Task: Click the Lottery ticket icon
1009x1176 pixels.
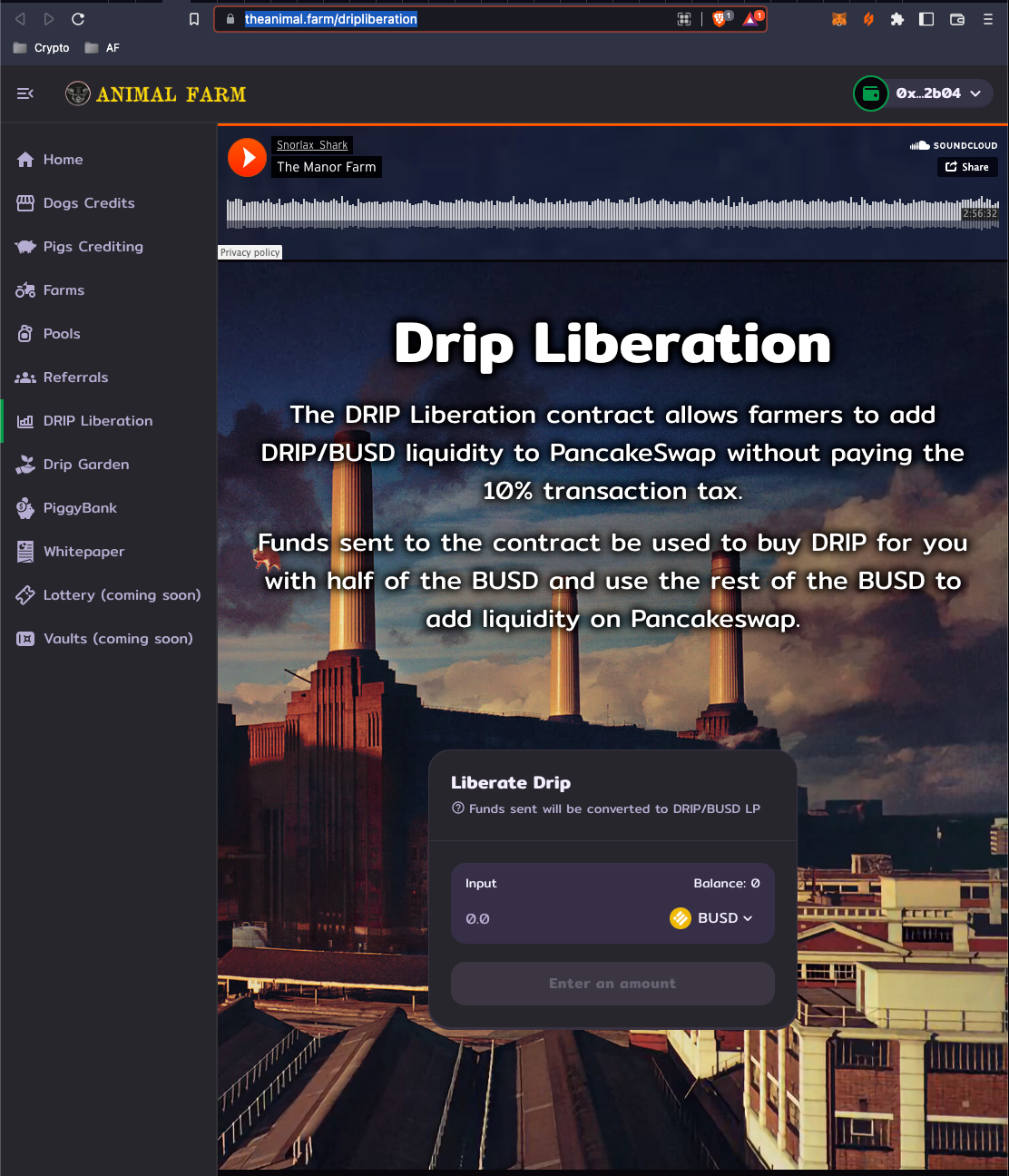Action: click(x=25, y=595)
